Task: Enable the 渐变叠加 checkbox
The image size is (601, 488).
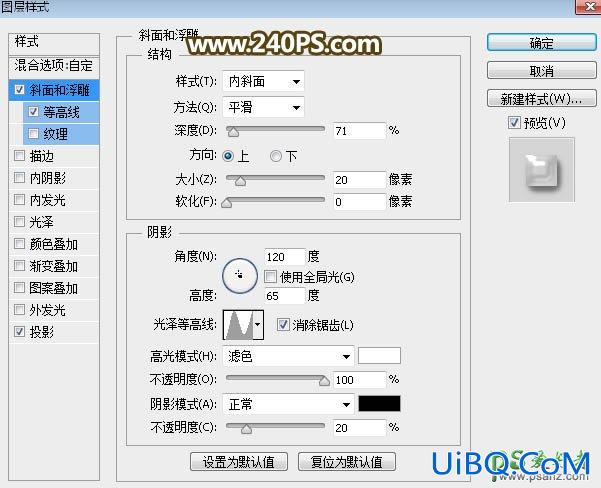Action: tap(20, 266)
